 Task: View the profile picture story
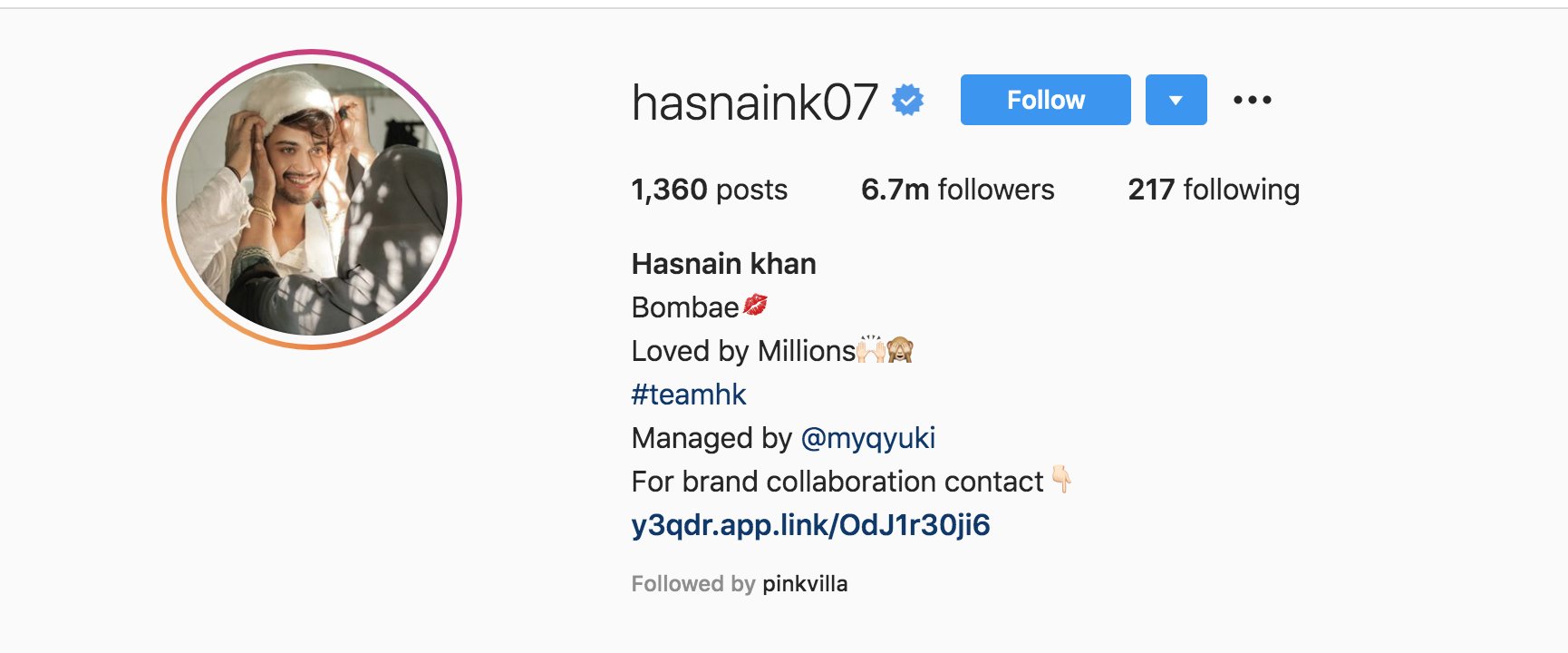click(x=312, y=199)
